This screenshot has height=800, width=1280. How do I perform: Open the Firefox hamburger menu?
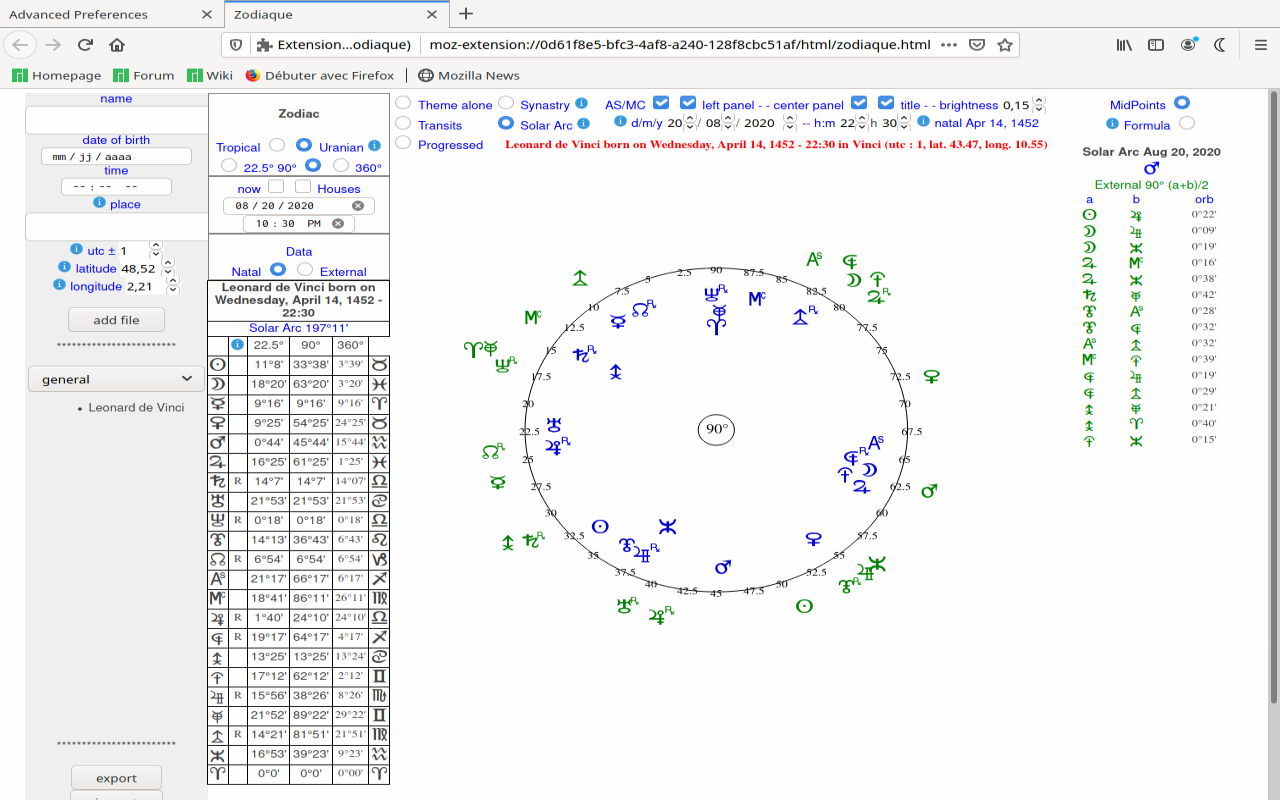click(1260, 45)
